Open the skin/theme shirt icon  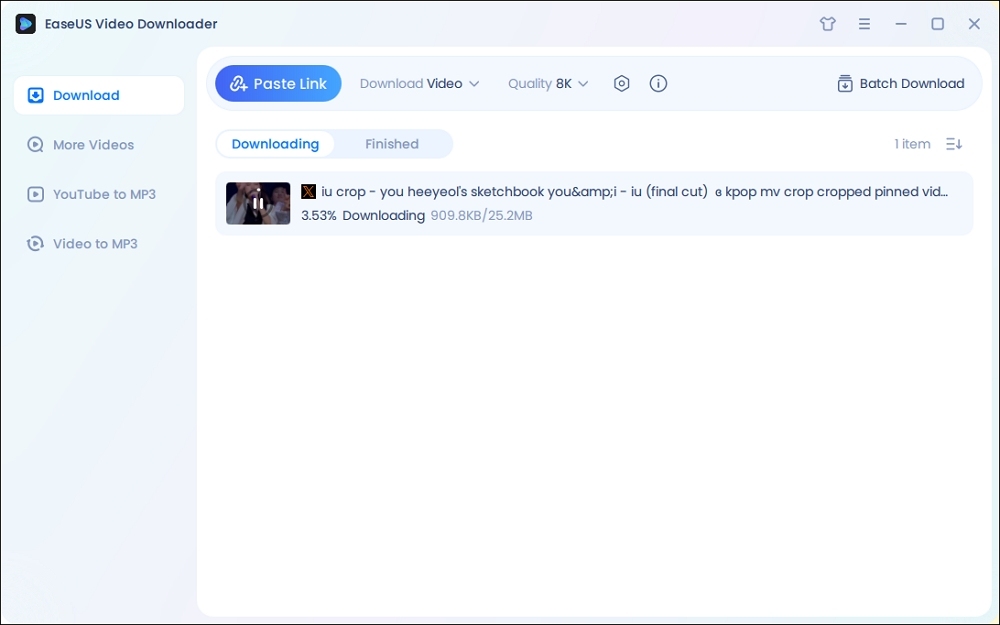pos(828,24)
